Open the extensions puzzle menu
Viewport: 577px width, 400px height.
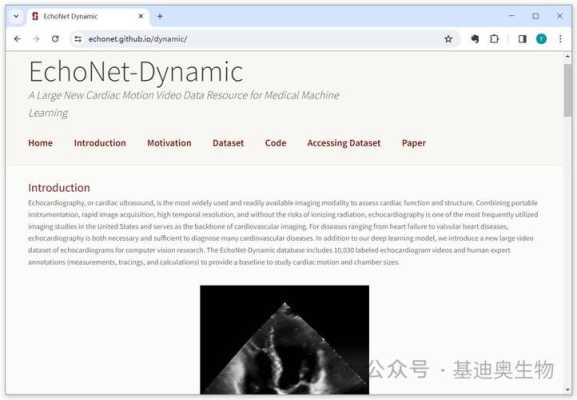click(x=494, y=39)
